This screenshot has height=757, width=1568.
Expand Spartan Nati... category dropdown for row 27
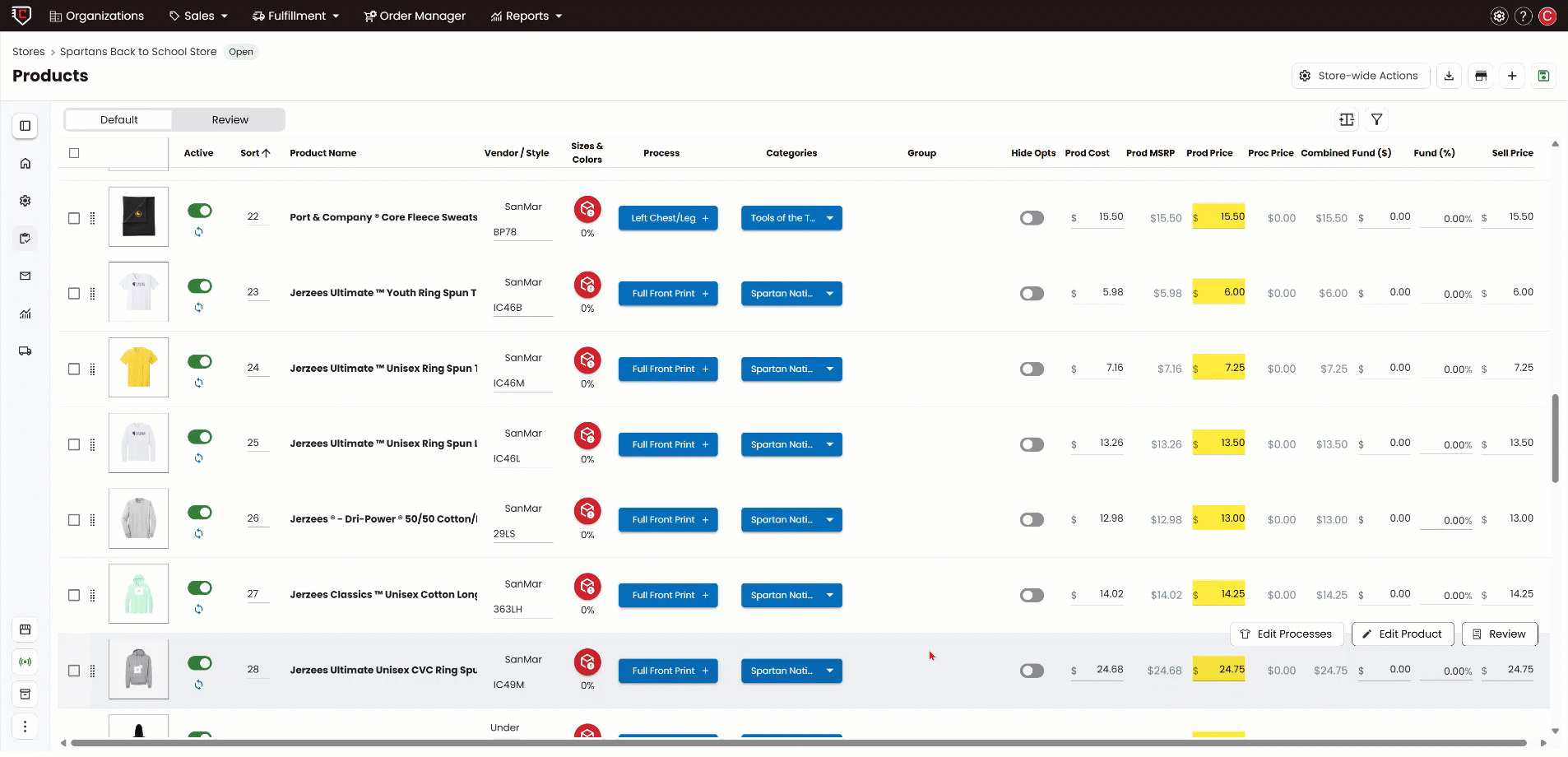(830, 595)
